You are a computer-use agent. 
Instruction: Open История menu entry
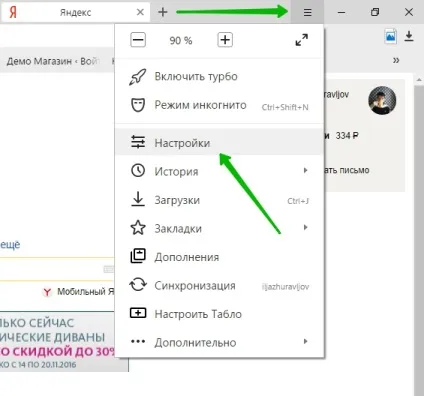pos(219,171)
